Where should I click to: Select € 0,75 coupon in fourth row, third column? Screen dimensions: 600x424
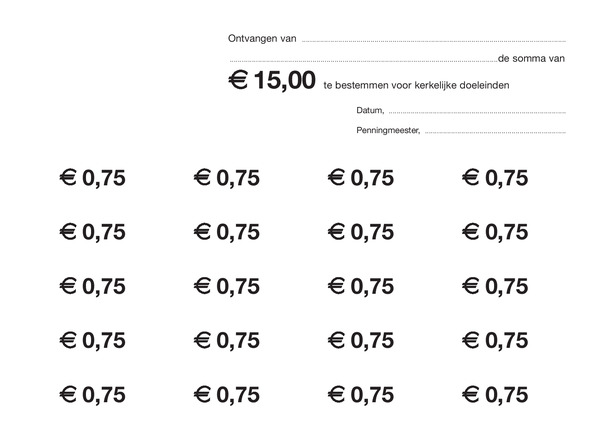tap(361, 341)
